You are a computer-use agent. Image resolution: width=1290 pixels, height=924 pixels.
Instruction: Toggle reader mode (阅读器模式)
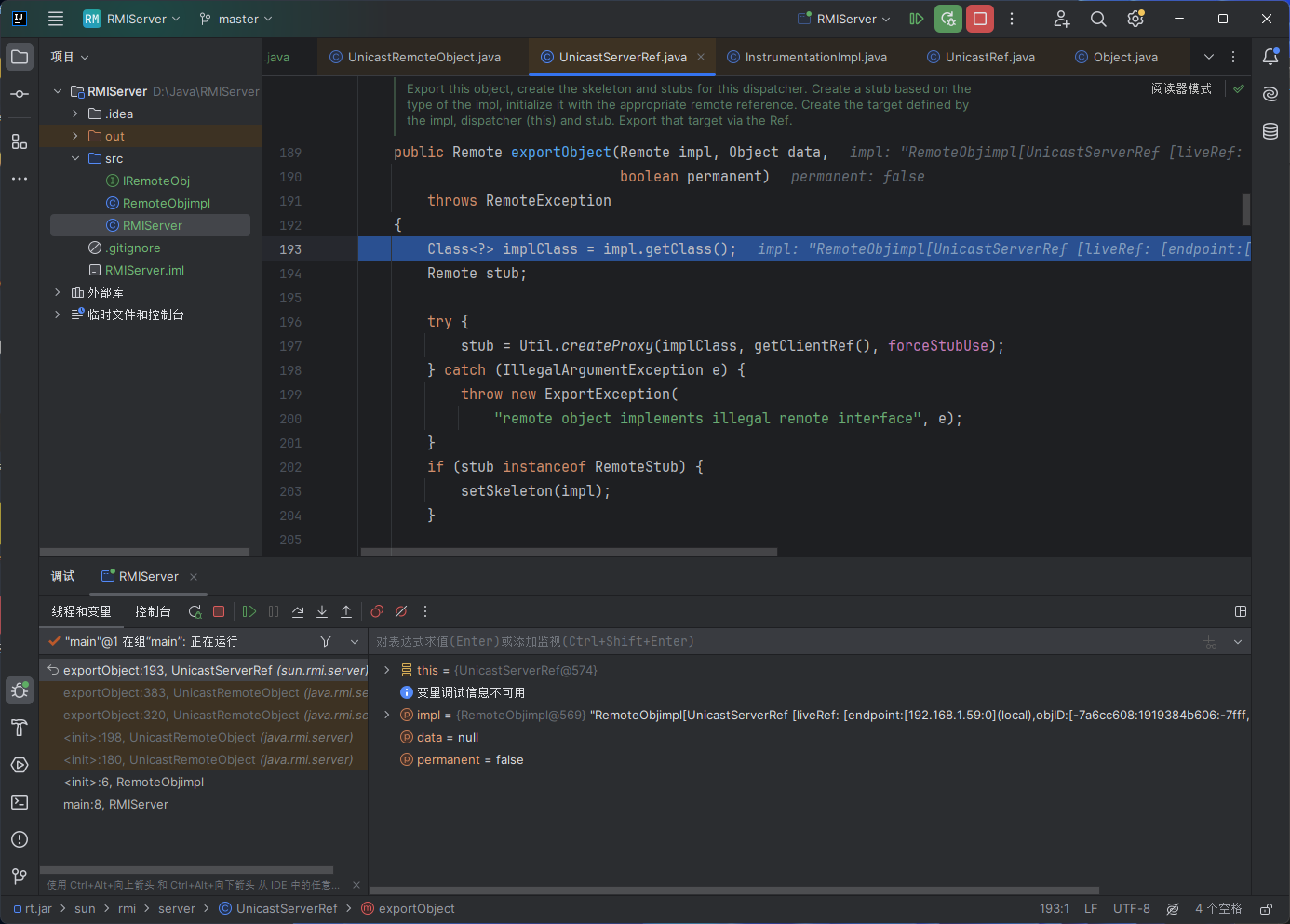pos(1181,88)
